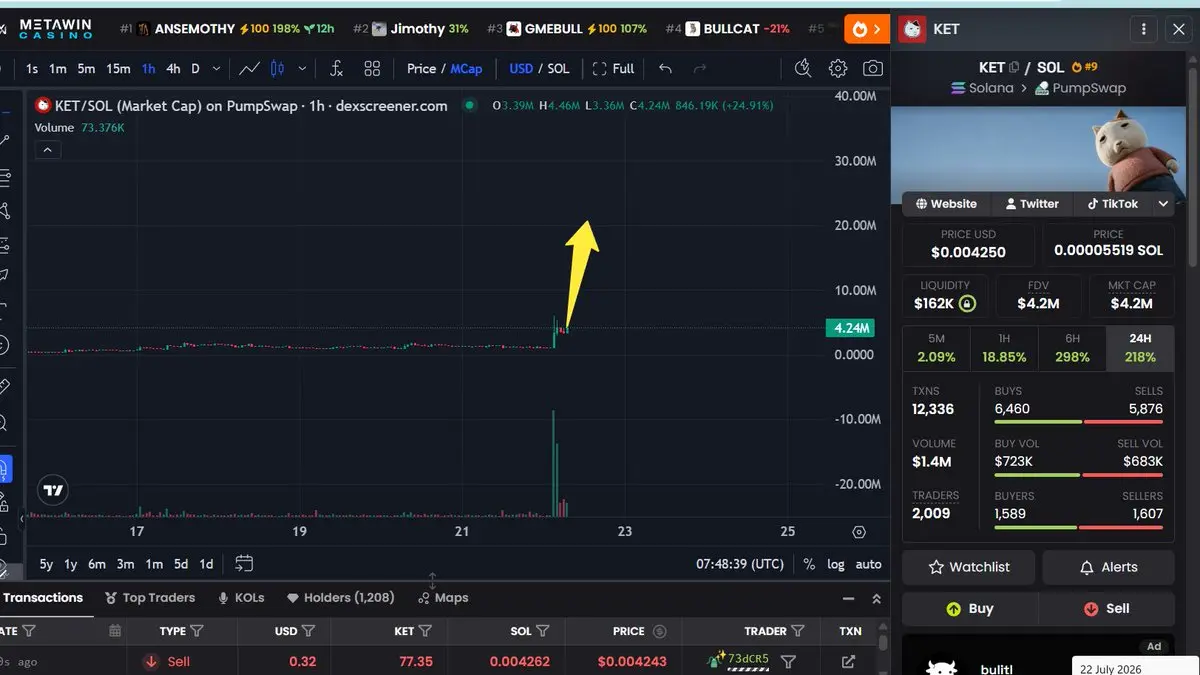The image size is (1200, 675).
Task: Copy the KET token address
Action: point(1014,68)
